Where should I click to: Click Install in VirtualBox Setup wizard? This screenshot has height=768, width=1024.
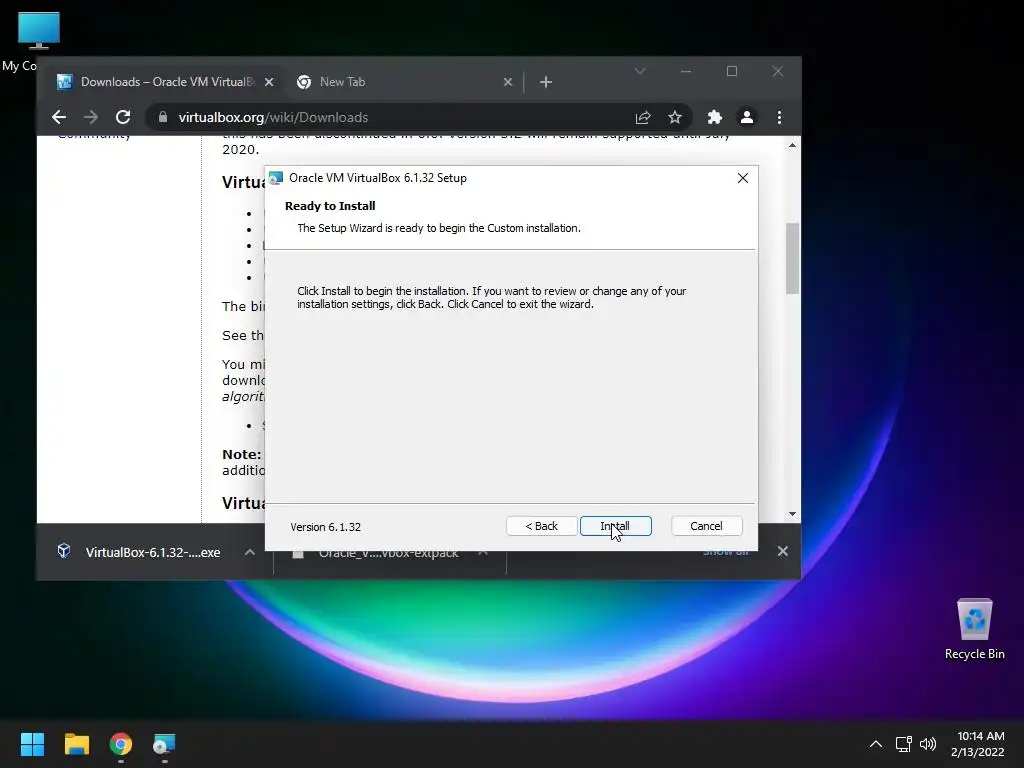pyautogui.click(x=615, y=526)
